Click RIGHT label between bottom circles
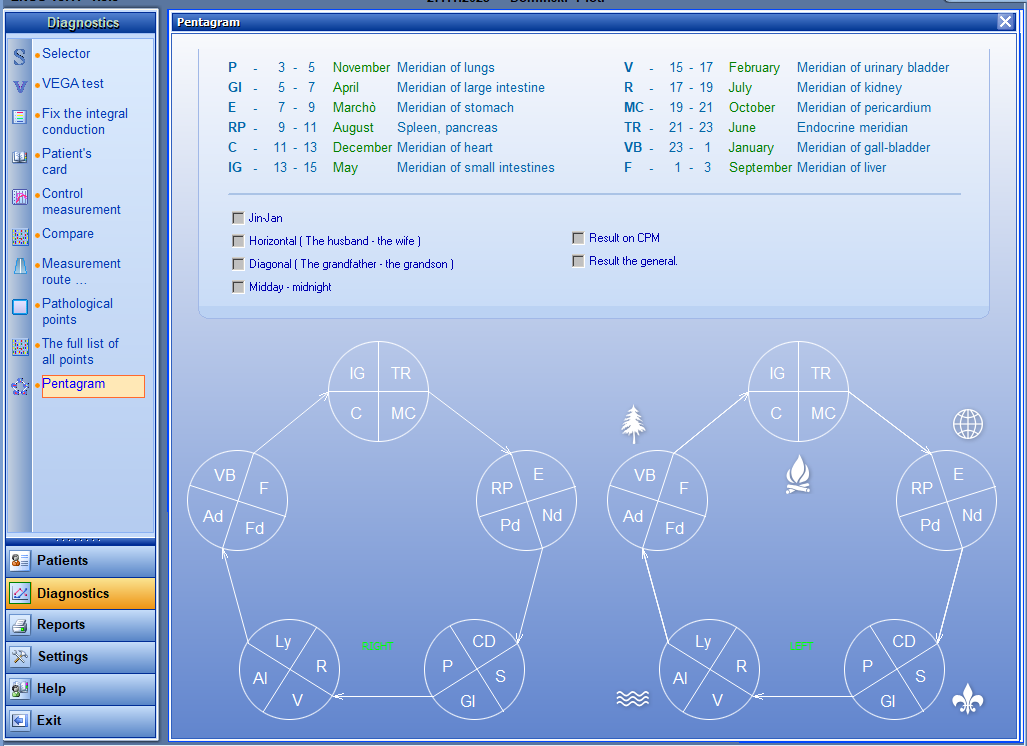The height and width of the screenshot is (746, 1027). click(377, 646)
